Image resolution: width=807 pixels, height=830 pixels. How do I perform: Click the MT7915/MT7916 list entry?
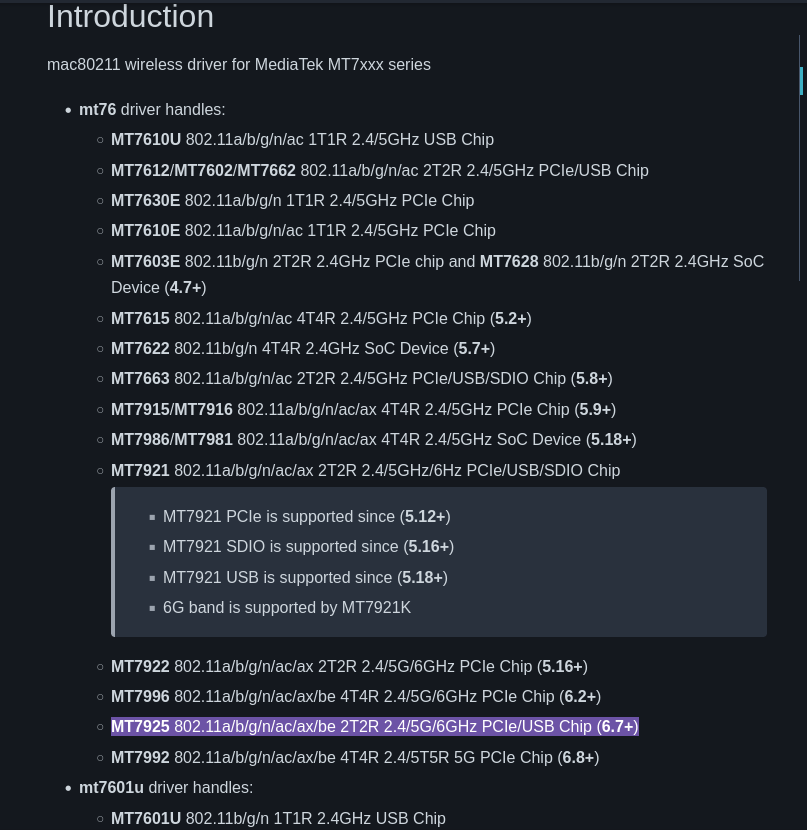click(364, 410)
